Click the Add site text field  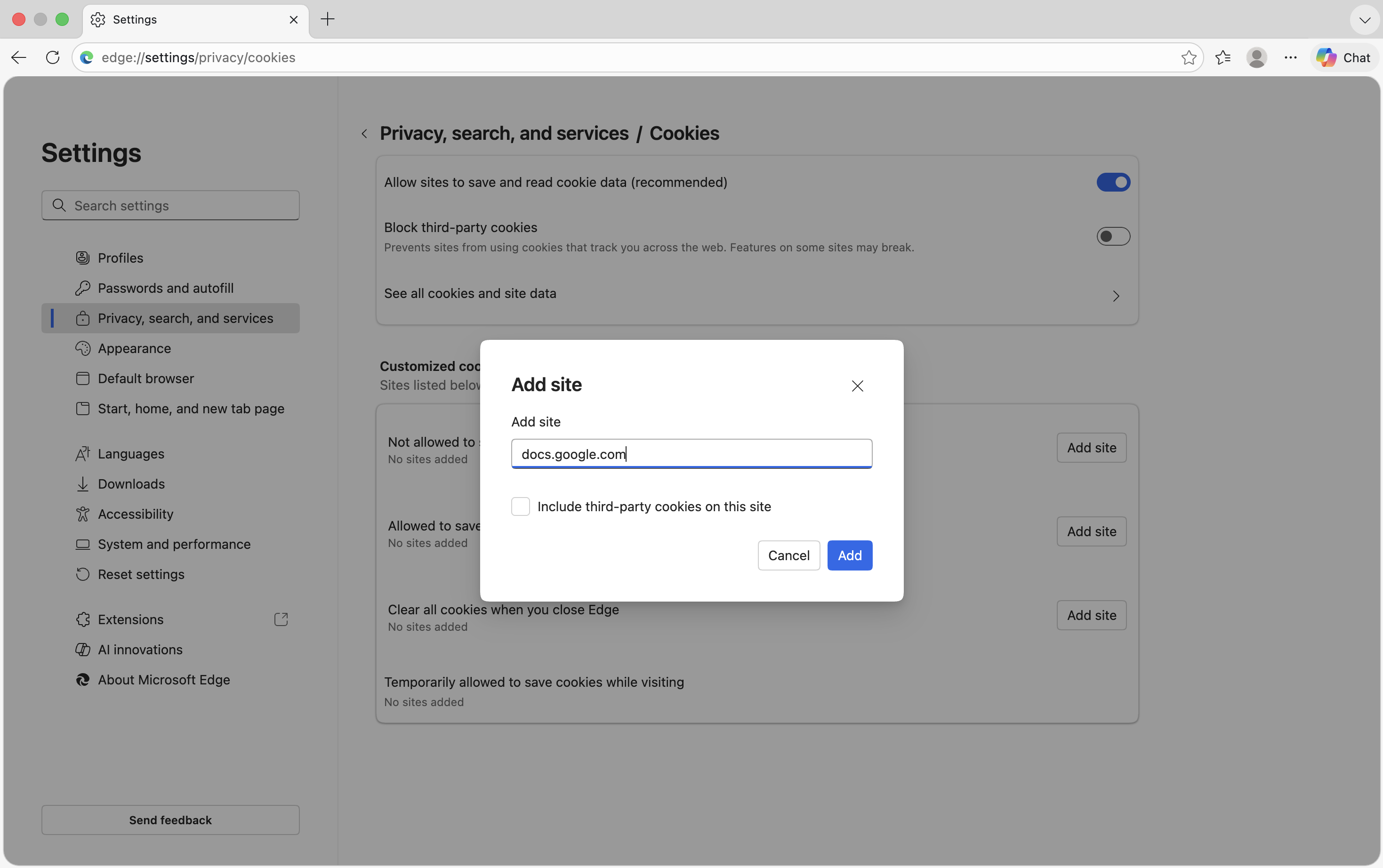click(691, 453)
